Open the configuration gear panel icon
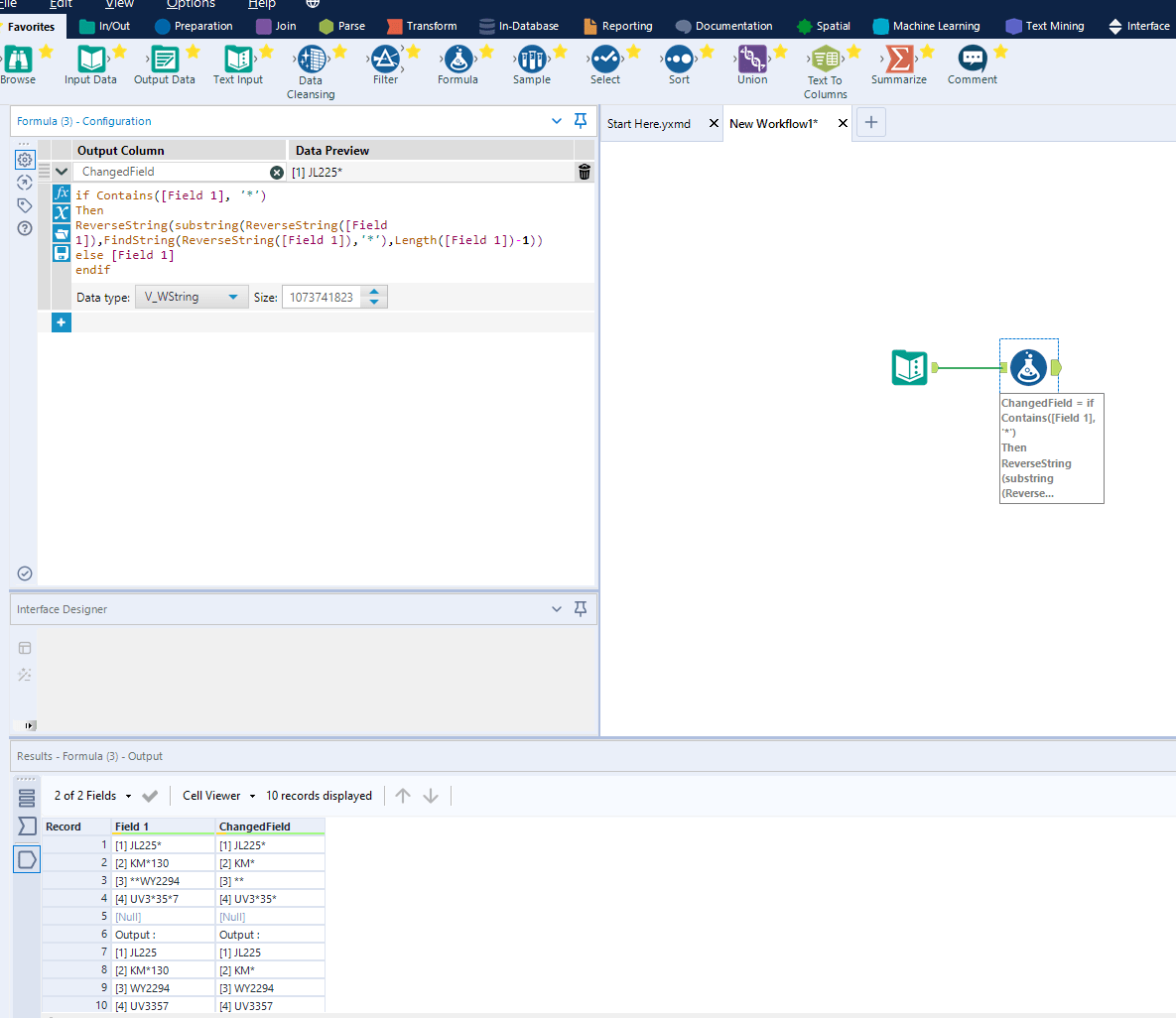The width and height of the screenshot is (1176, 1018). point(24,159)
